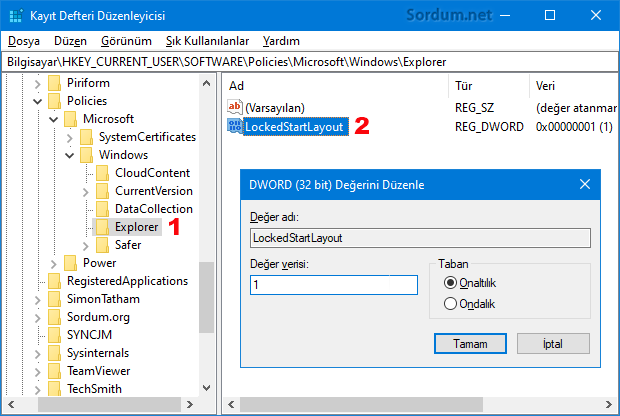Viewport: 620px width, 416px height.
Task: Click the registry path address bar
Action: click(310, 62)
